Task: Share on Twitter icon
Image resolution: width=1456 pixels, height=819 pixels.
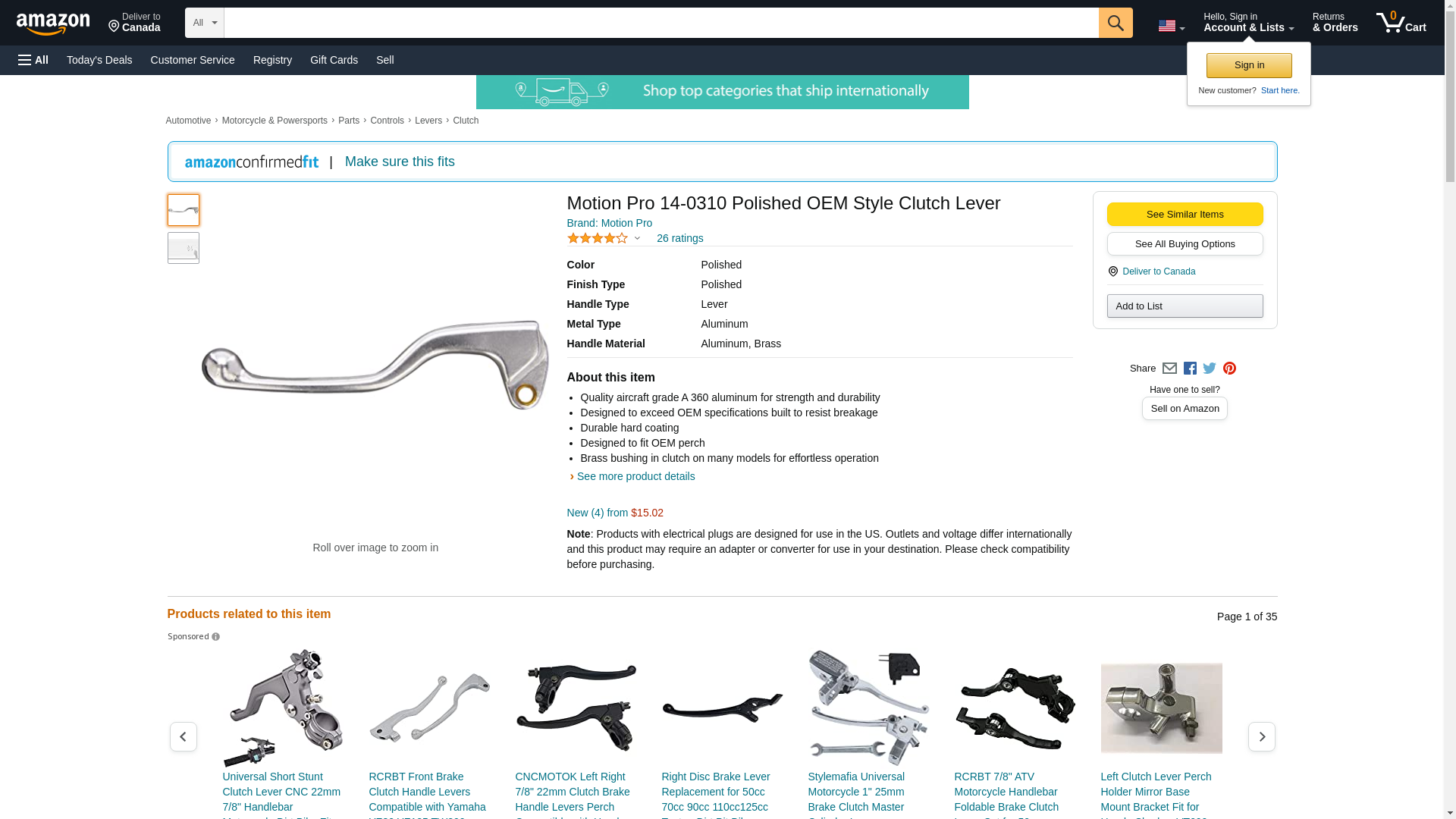Action: [1210, 369]
